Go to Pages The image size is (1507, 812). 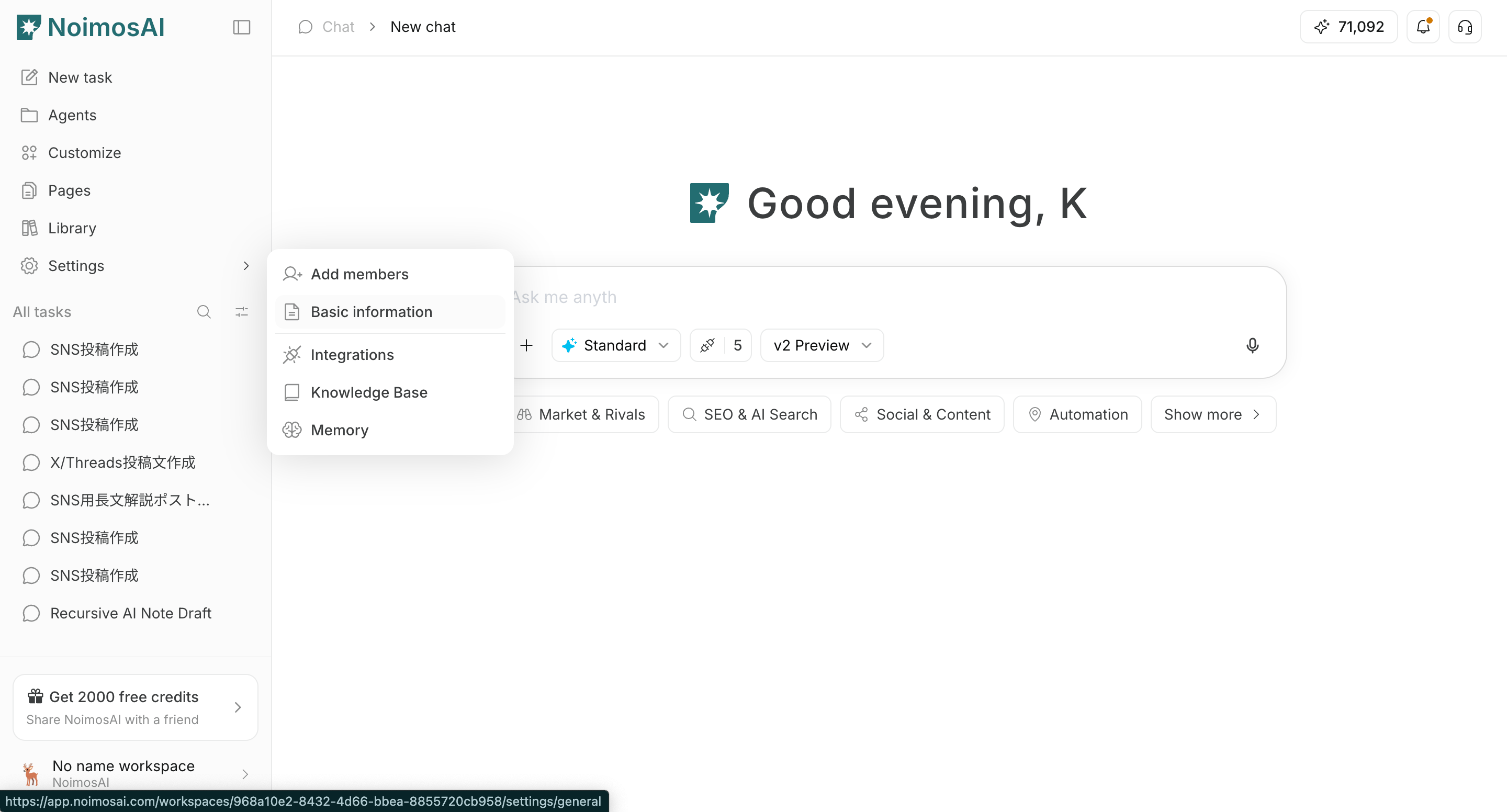click(135, 190)
